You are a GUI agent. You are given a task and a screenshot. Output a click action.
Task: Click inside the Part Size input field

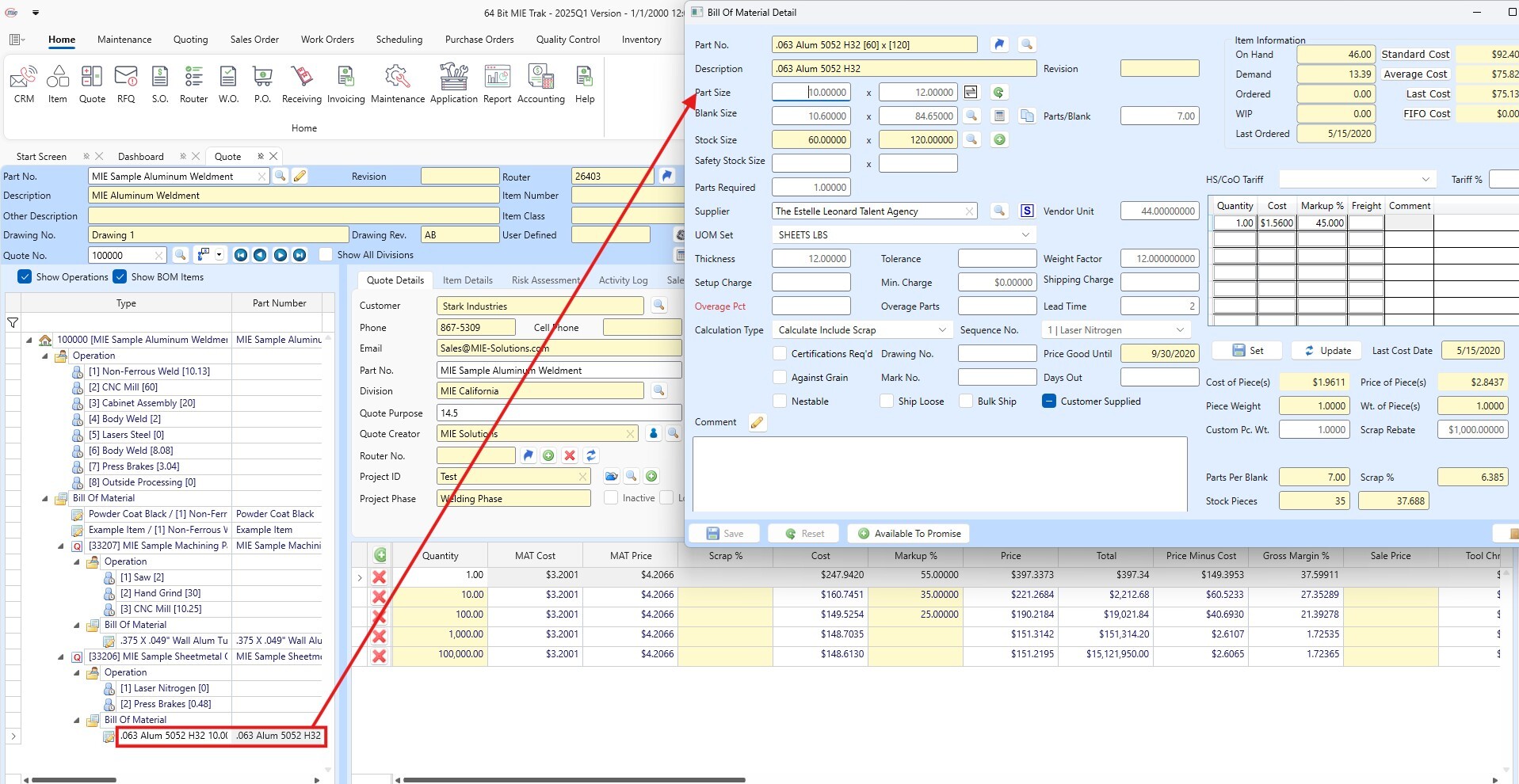[811, 92]
